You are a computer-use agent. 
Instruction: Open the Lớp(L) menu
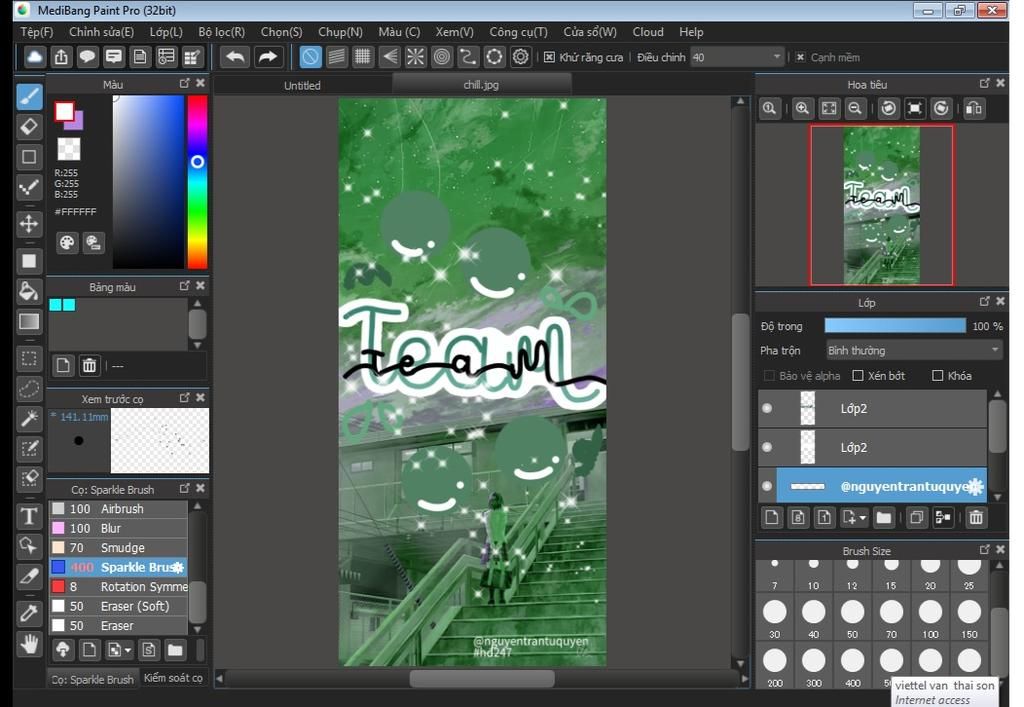(x=166, y=32)
